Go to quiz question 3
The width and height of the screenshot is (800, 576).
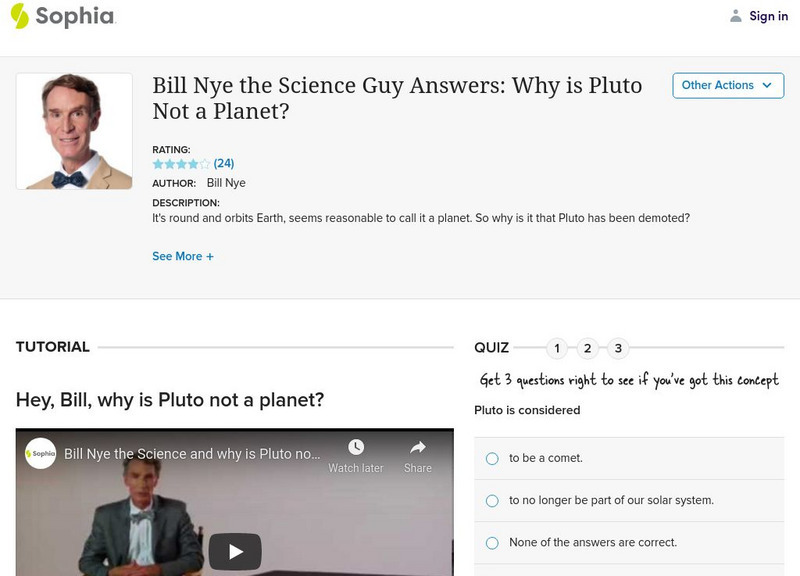[x=618, y=349]
